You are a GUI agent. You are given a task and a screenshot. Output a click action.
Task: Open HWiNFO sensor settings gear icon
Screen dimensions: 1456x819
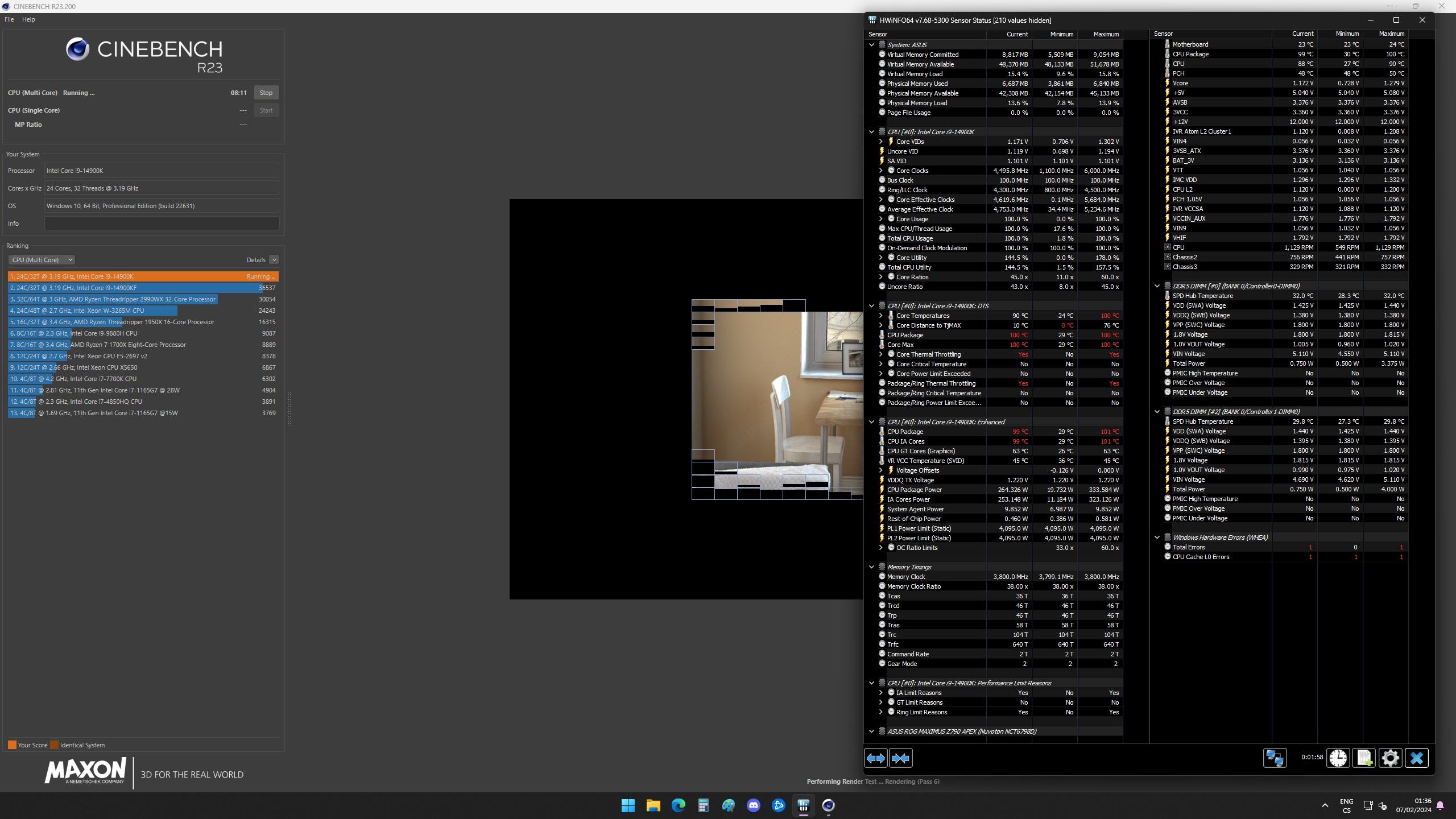pyautogui.click(x=1390, y=758)
